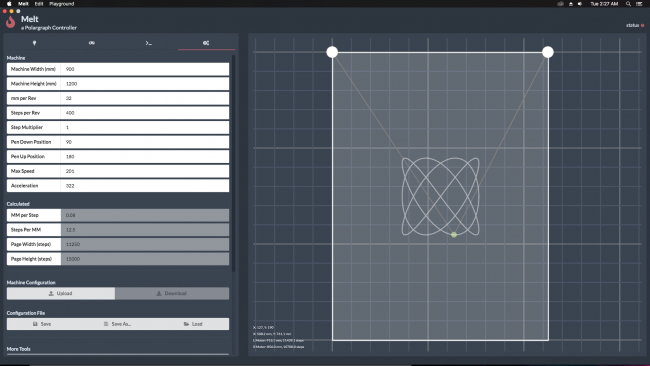Image resolution: width=650 pixels, height=366 pixels.
Task: Click Save As configuration file button
Action: coord(118,324)
